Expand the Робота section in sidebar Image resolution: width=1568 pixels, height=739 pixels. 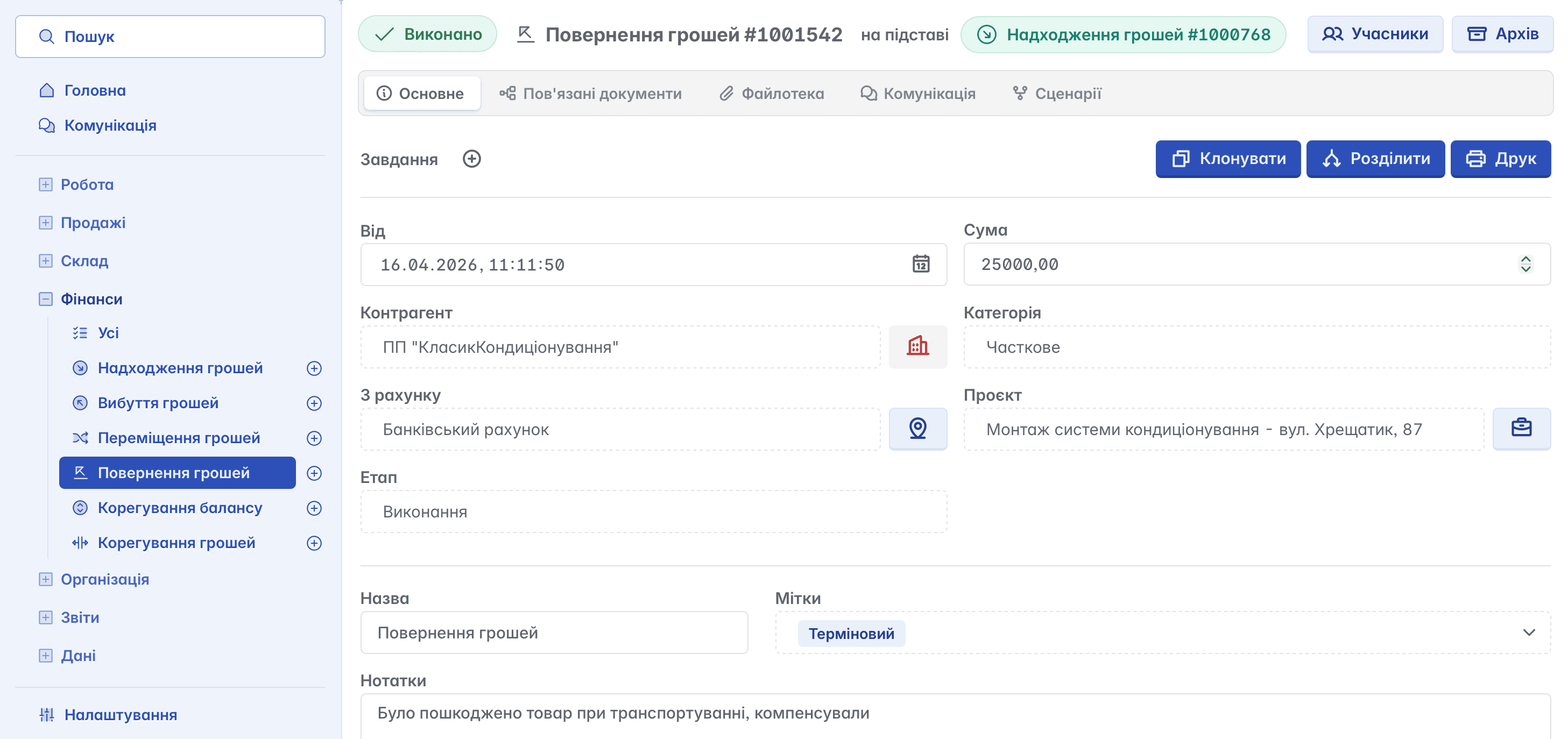46,184
